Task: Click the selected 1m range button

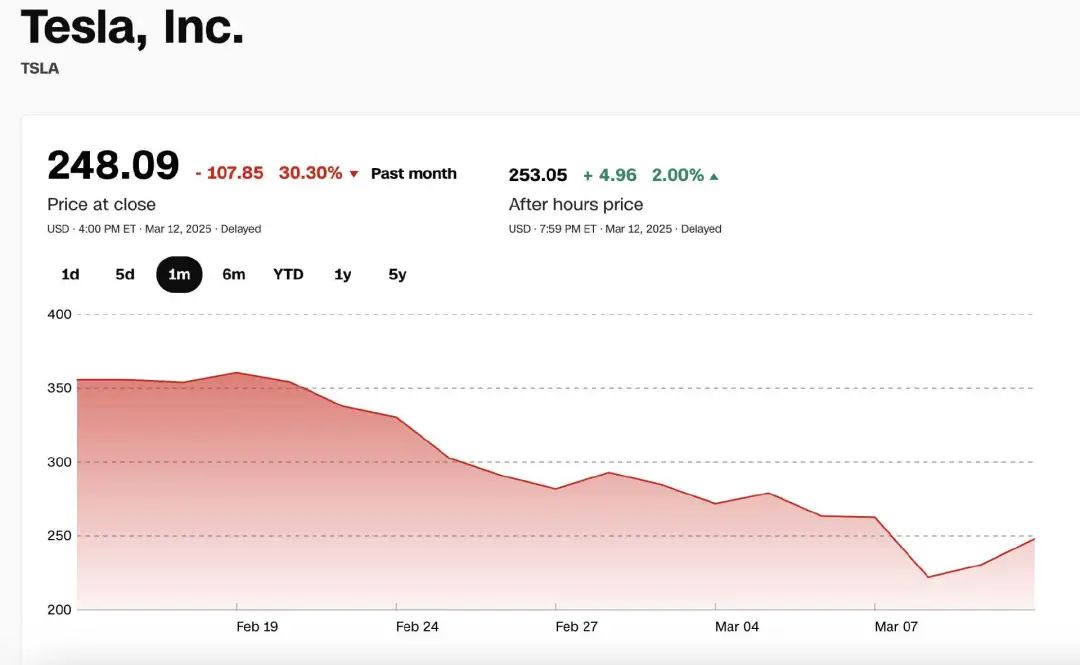Action: 179,274
